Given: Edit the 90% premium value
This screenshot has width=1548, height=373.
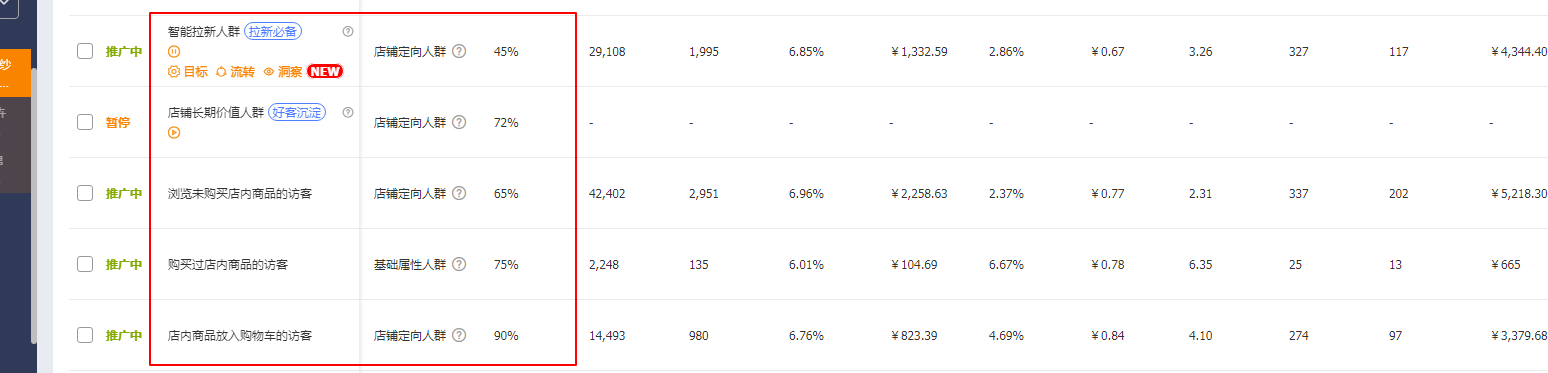Looking at the screenshot, I should pyautogui.click(x=506, y=336).
